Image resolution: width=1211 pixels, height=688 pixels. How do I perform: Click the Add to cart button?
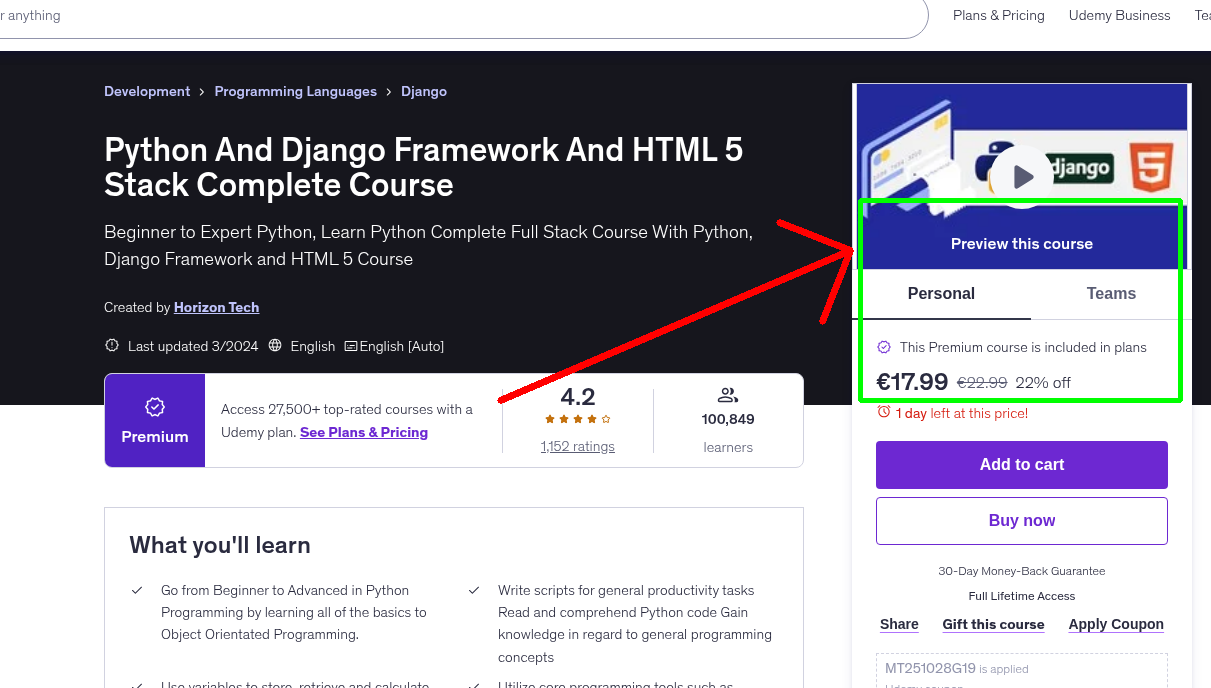coord(1021,464)
